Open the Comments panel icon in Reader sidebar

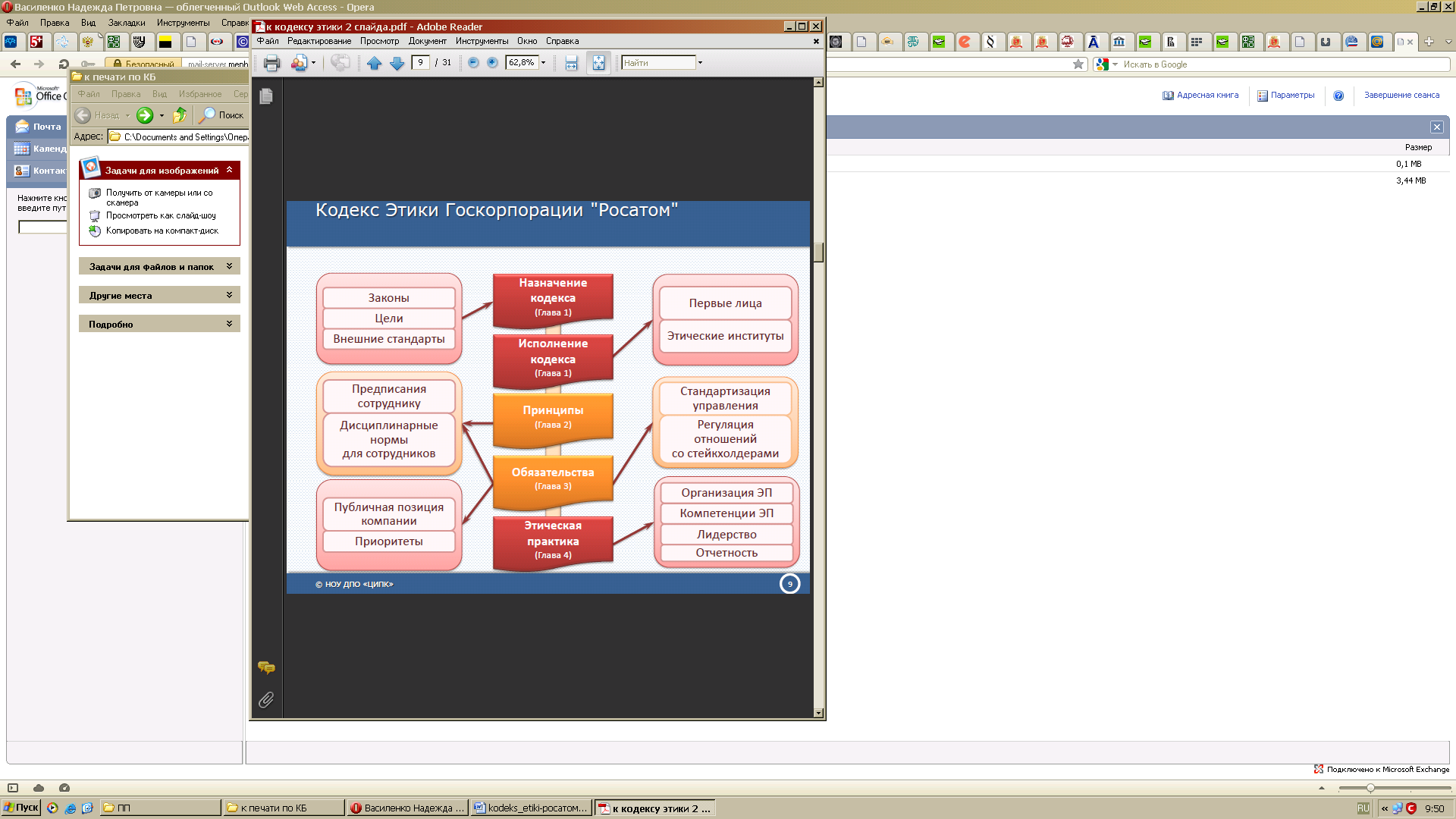(266, 667)
